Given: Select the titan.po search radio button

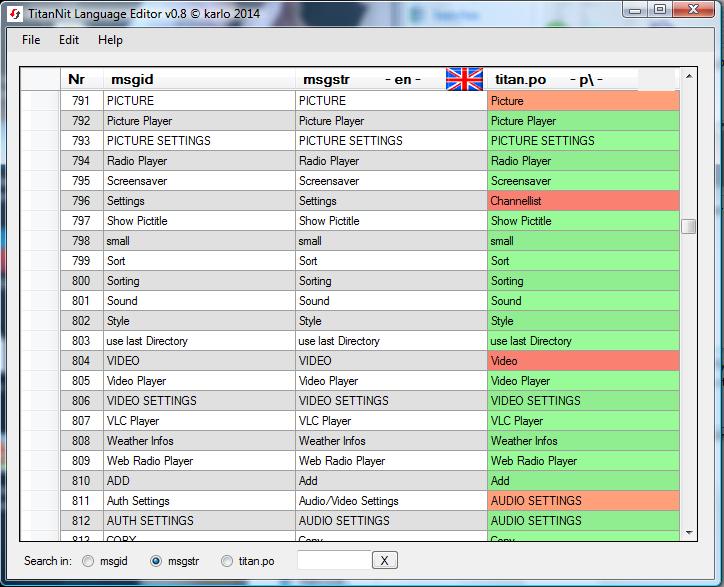Looking at the screenshot, I should 227,561.
